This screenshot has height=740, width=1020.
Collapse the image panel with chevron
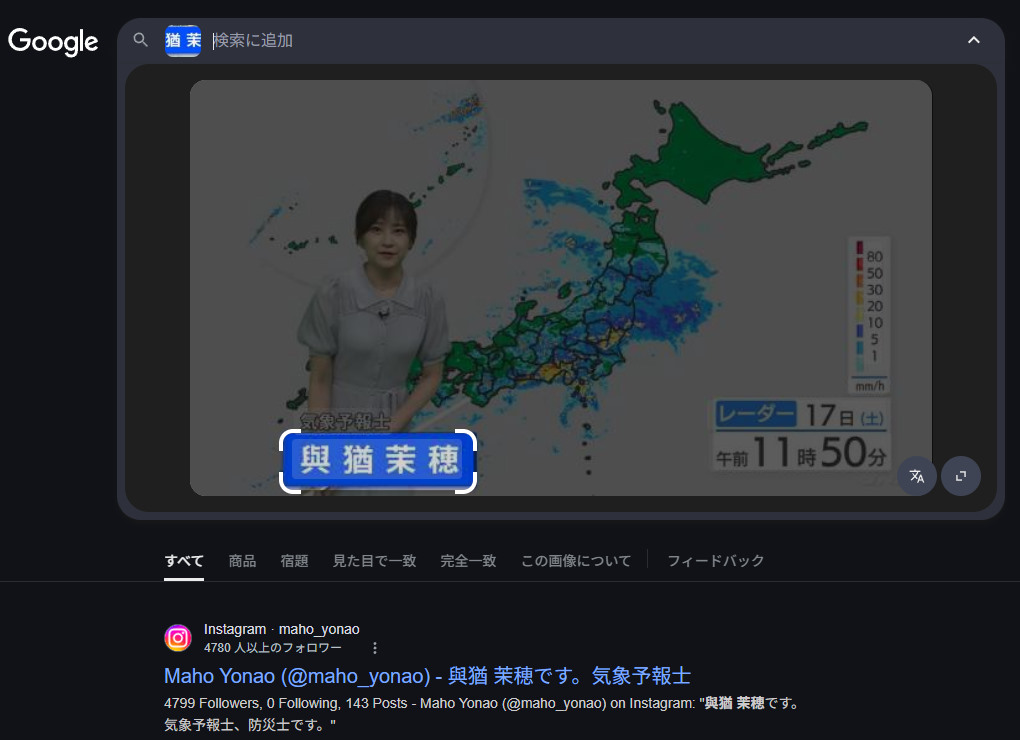point(973,40)
